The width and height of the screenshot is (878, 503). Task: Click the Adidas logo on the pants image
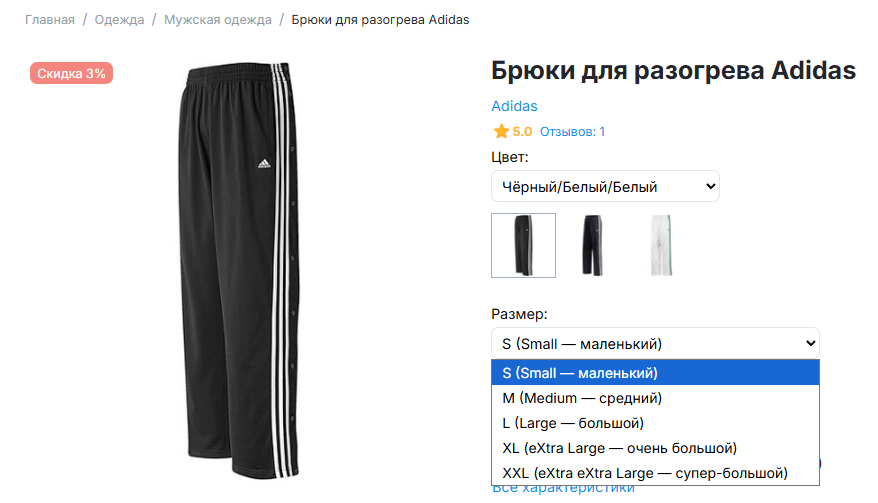pos(264,163)
